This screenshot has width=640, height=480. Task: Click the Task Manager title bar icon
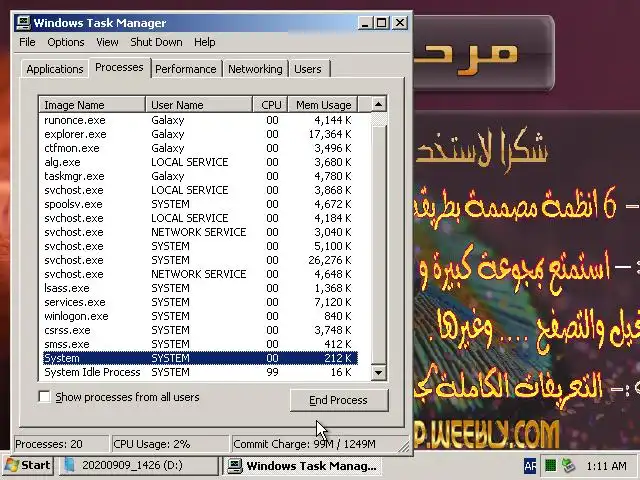pyautogui.click(x=23, y=23)
